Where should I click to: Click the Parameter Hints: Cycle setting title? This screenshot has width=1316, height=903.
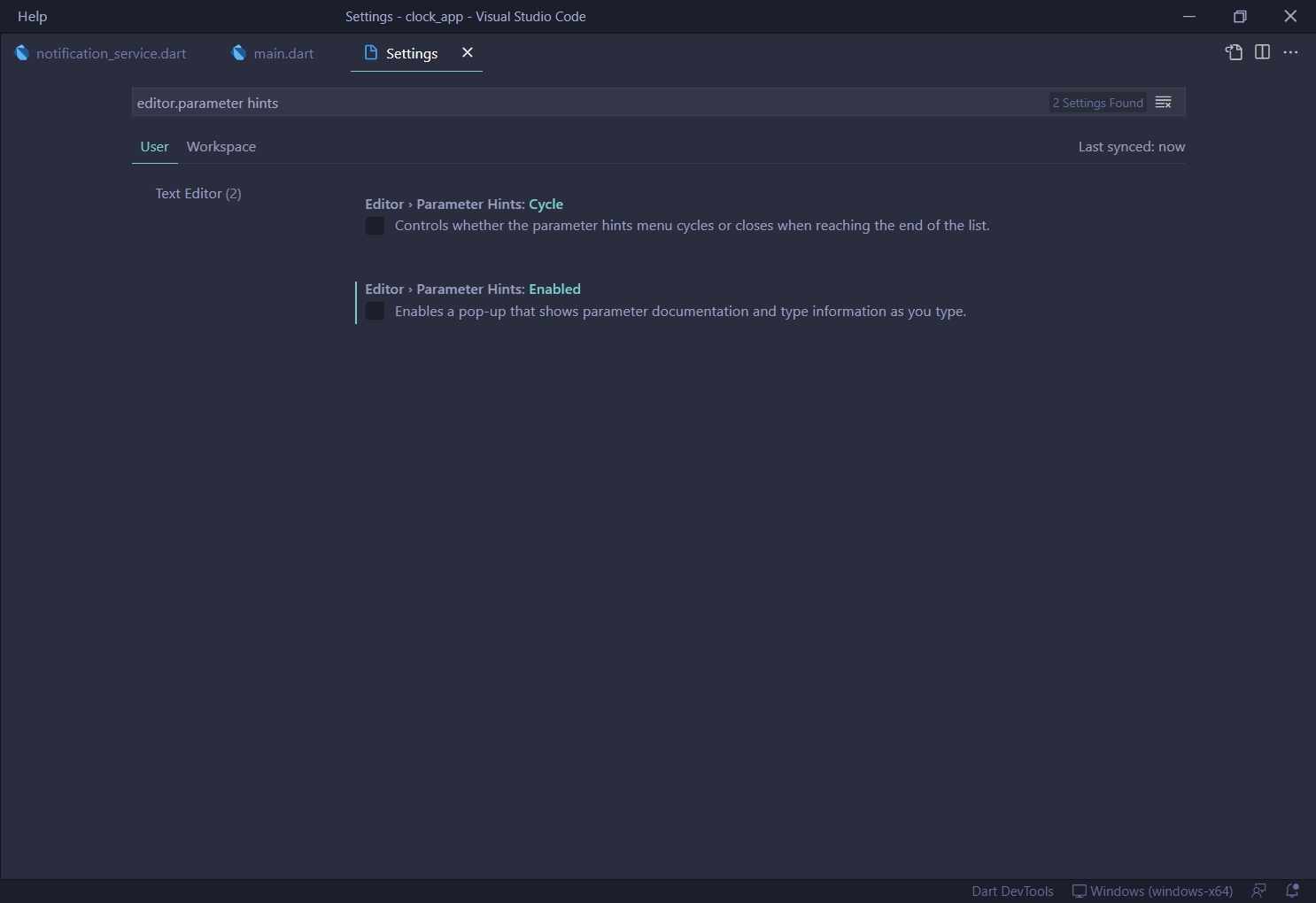(464, 204)
